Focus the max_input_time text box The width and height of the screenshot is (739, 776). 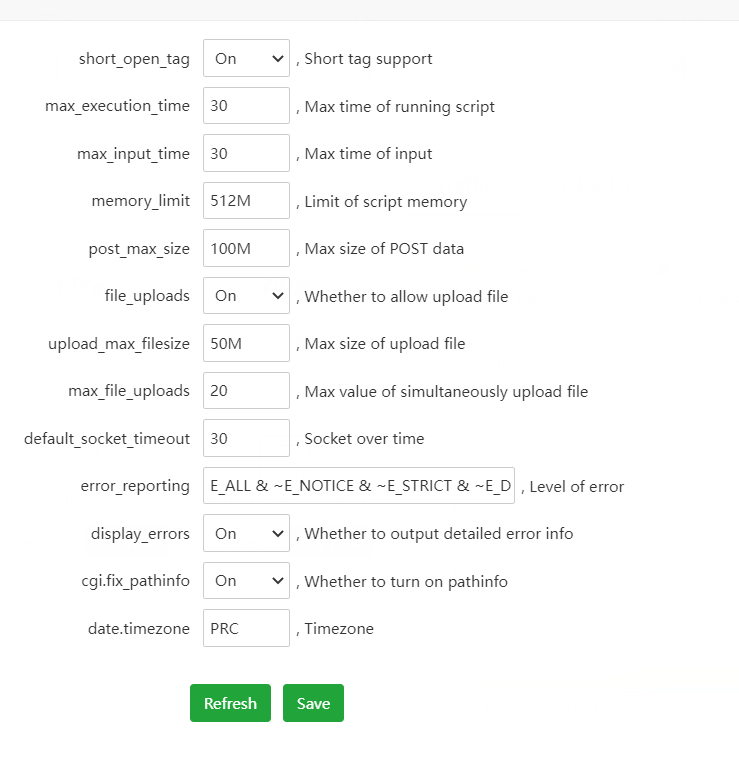point(246,153)
